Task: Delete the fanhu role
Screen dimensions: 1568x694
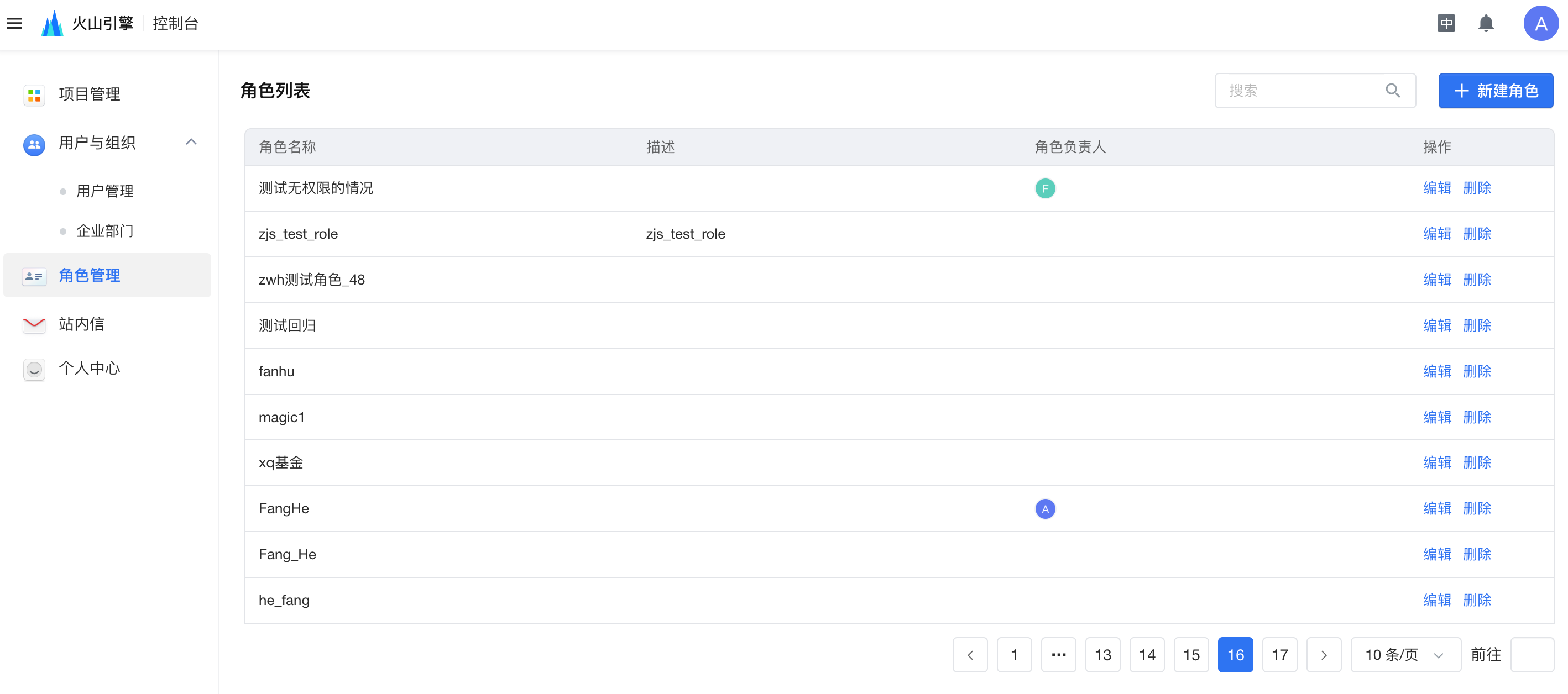Action: [x=1477, y=371]
